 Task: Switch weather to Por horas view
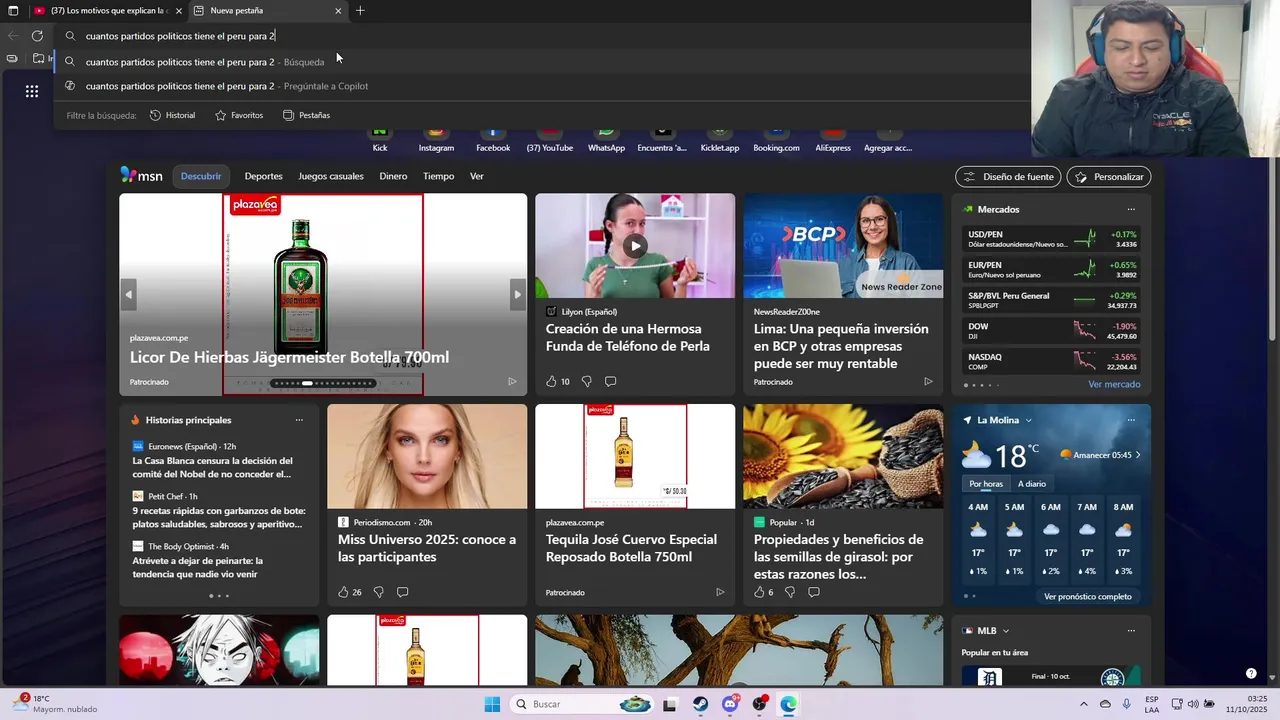[985, 484]
